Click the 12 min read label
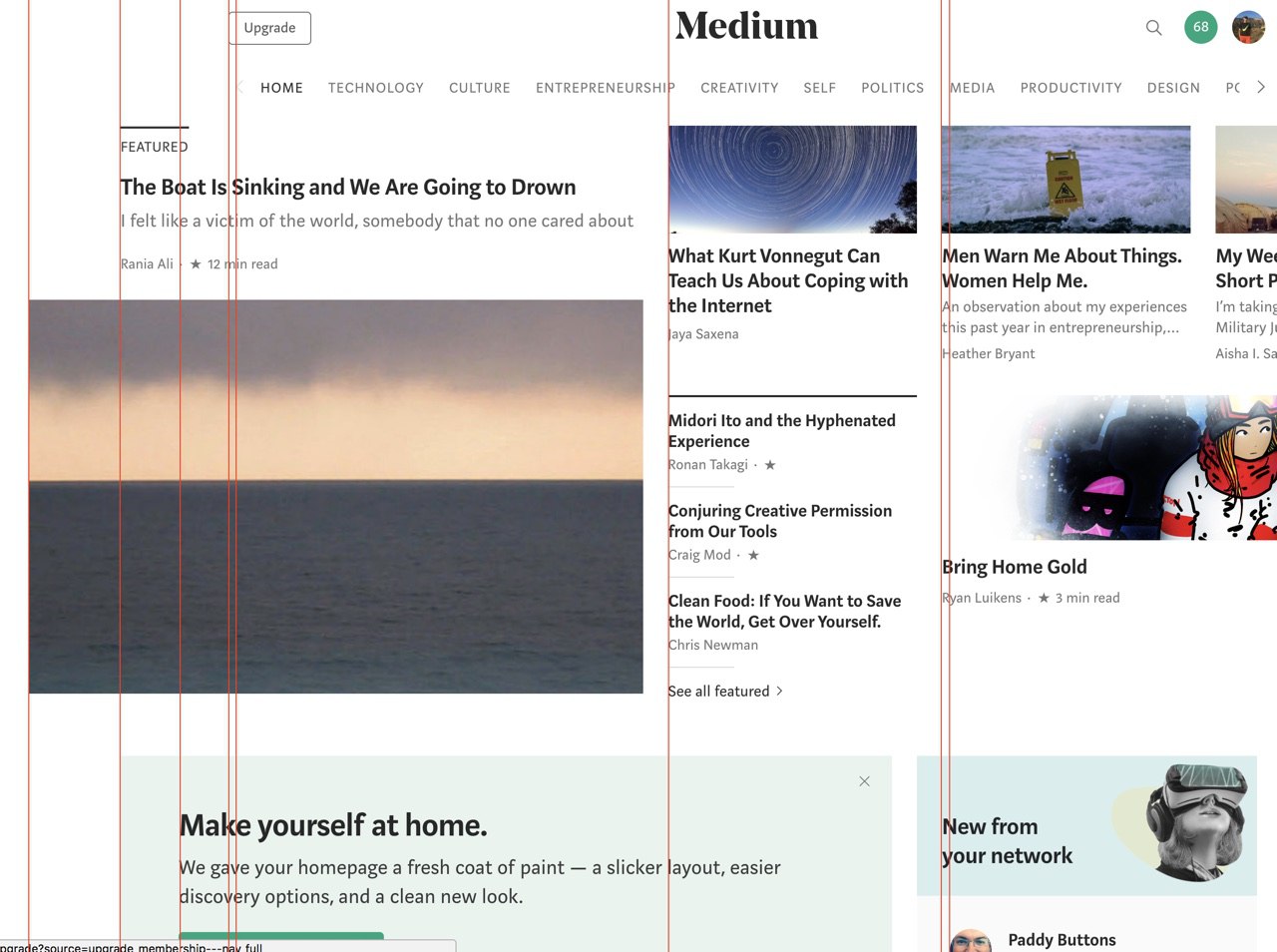The image size is (1277, 952). coord(242,264)
